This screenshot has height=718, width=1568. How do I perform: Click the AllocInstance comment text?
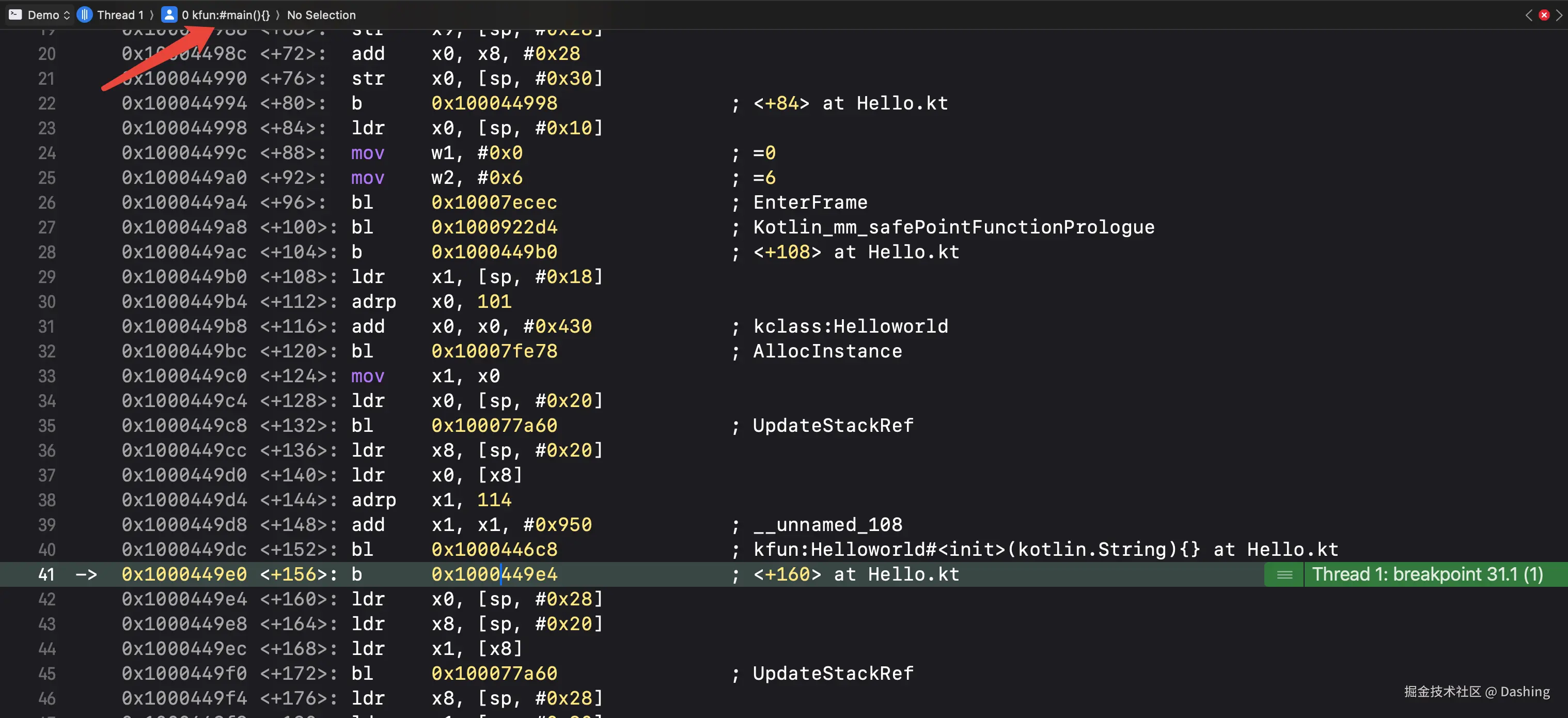(826, 351)
